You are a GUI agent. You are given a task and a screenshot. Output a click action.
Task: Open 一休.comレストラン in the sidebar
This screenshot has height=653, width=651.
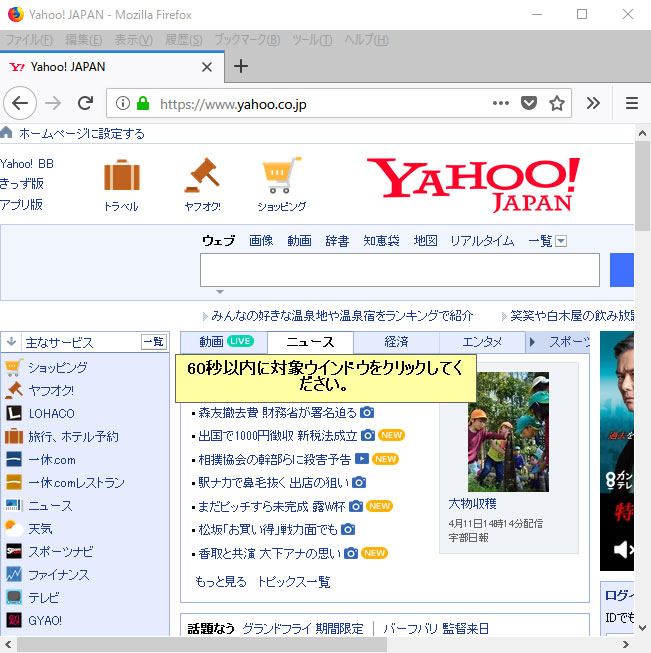tap(77, 483)
